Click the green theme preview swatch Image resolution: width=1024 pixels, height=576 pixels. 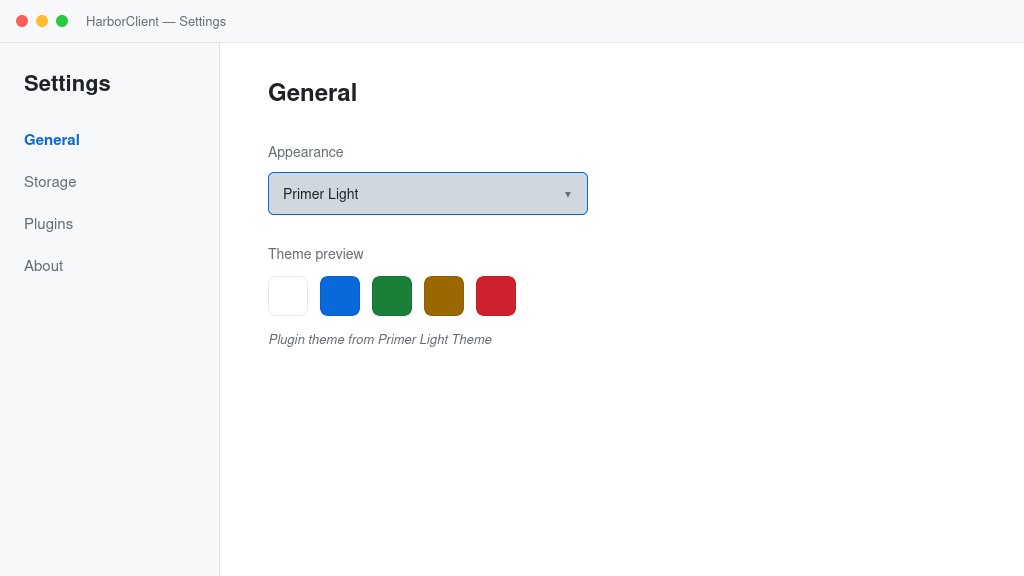coord(392,296)
